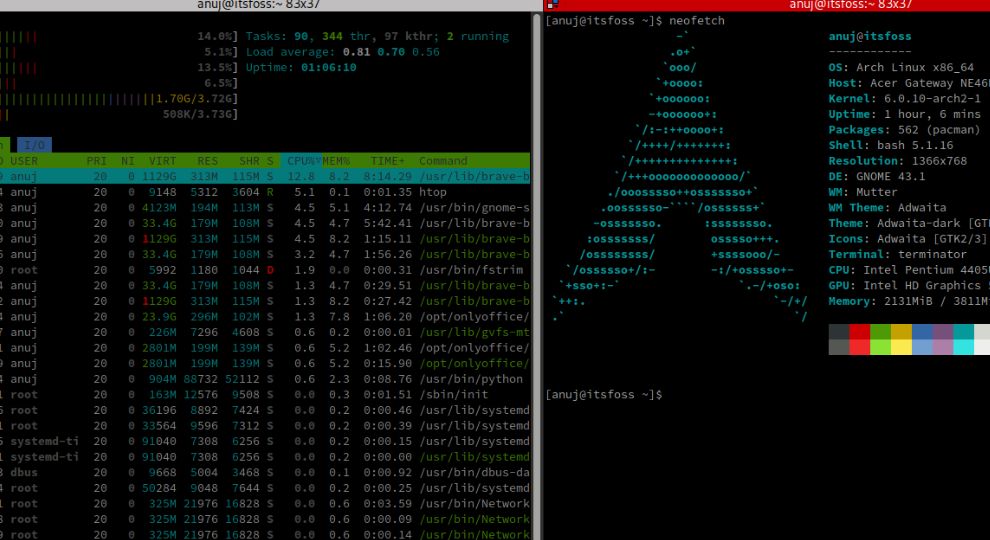Screen dimensions: 990x540
Task: Select the /sbin/init process row
Action: [265, 395]
